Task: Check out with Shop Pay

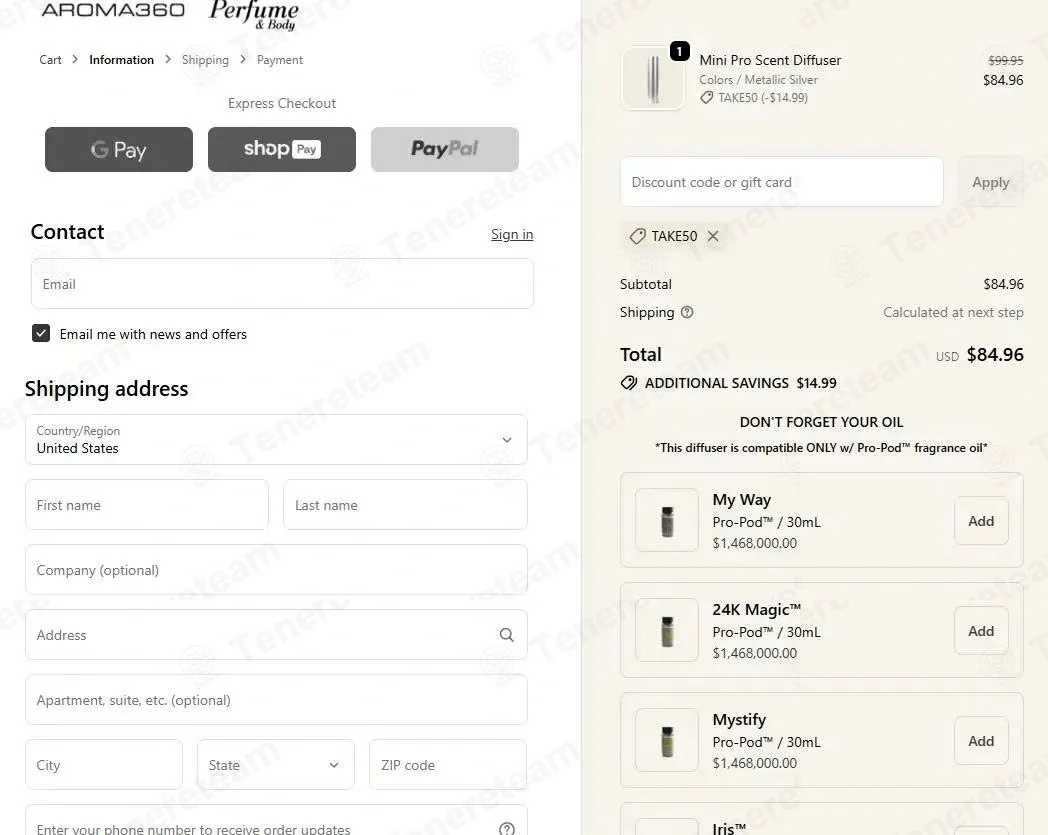Action: [282, 149]
